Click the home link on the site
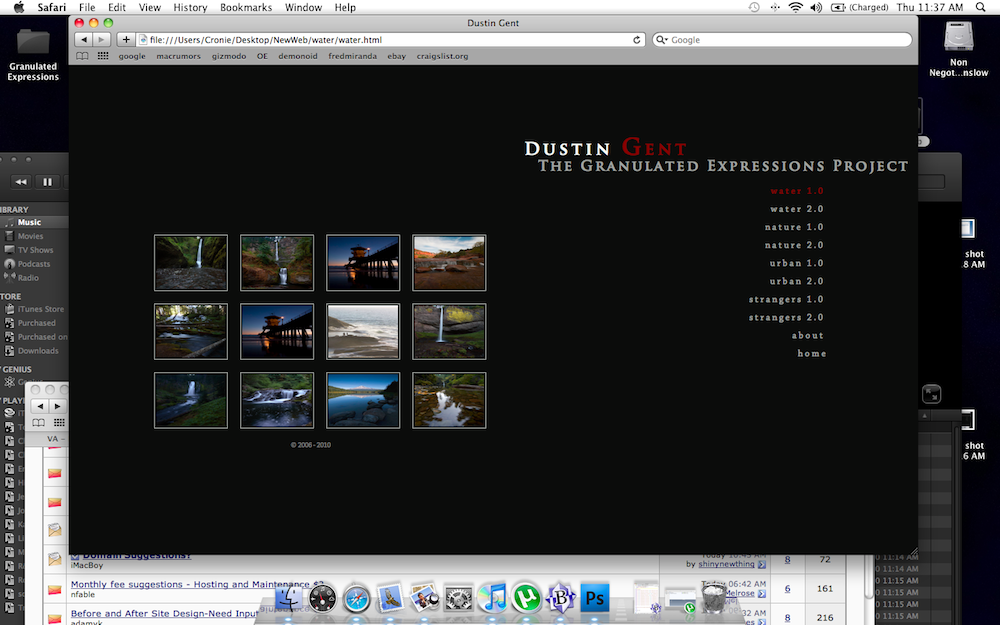Image resolution: width=1000 pixels, height=625 pixels. tap(811, 353)
